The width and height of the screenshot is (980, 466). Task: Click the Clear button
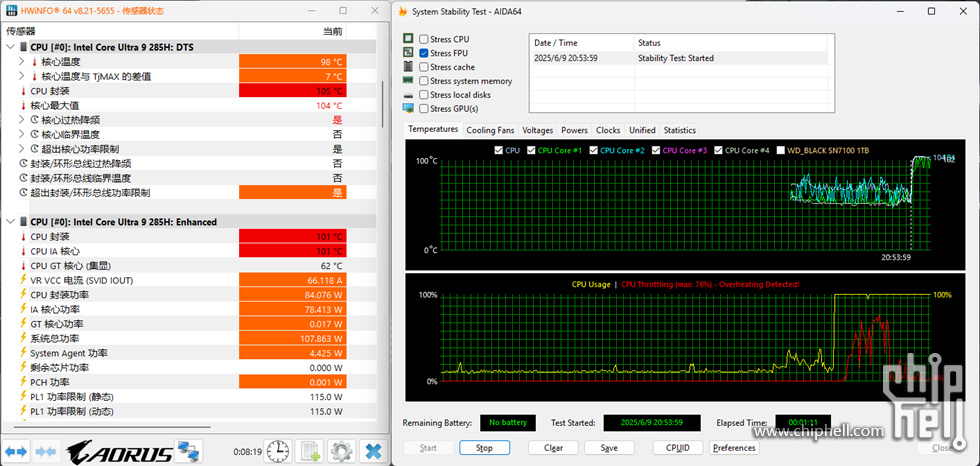tap(553, 448)
